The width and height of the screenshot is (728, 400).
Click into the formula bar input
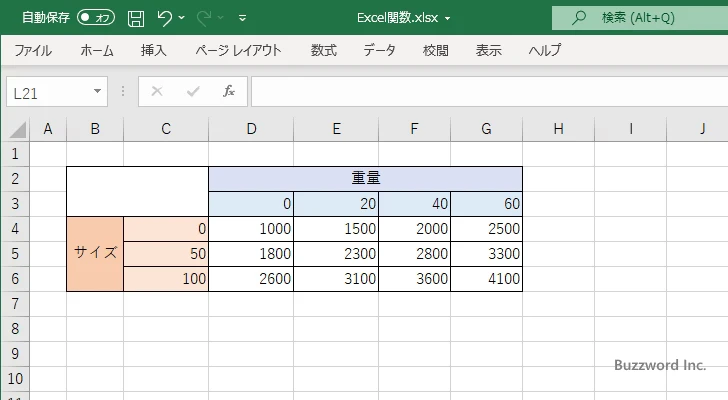[489, 92]
